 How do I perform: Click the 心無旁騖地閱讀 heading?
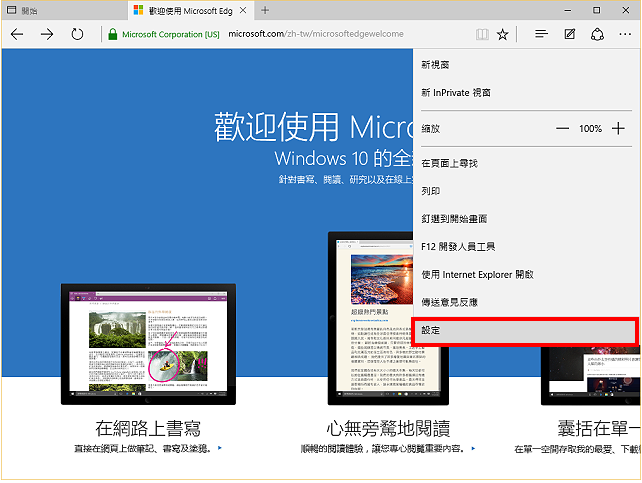point(388,428)
